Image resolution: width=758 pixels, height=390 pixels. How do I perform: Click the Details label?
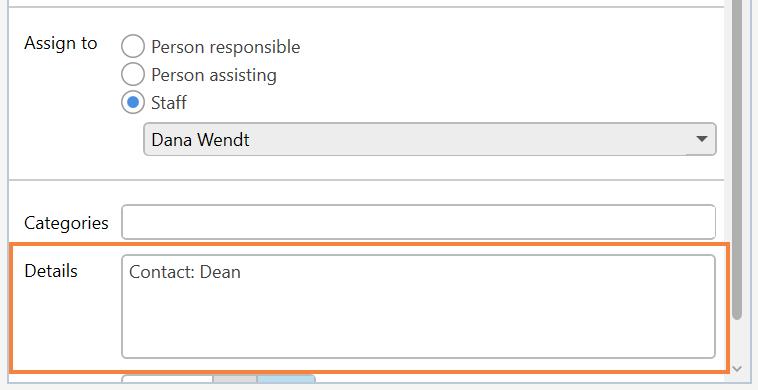(x=51, y=271)
